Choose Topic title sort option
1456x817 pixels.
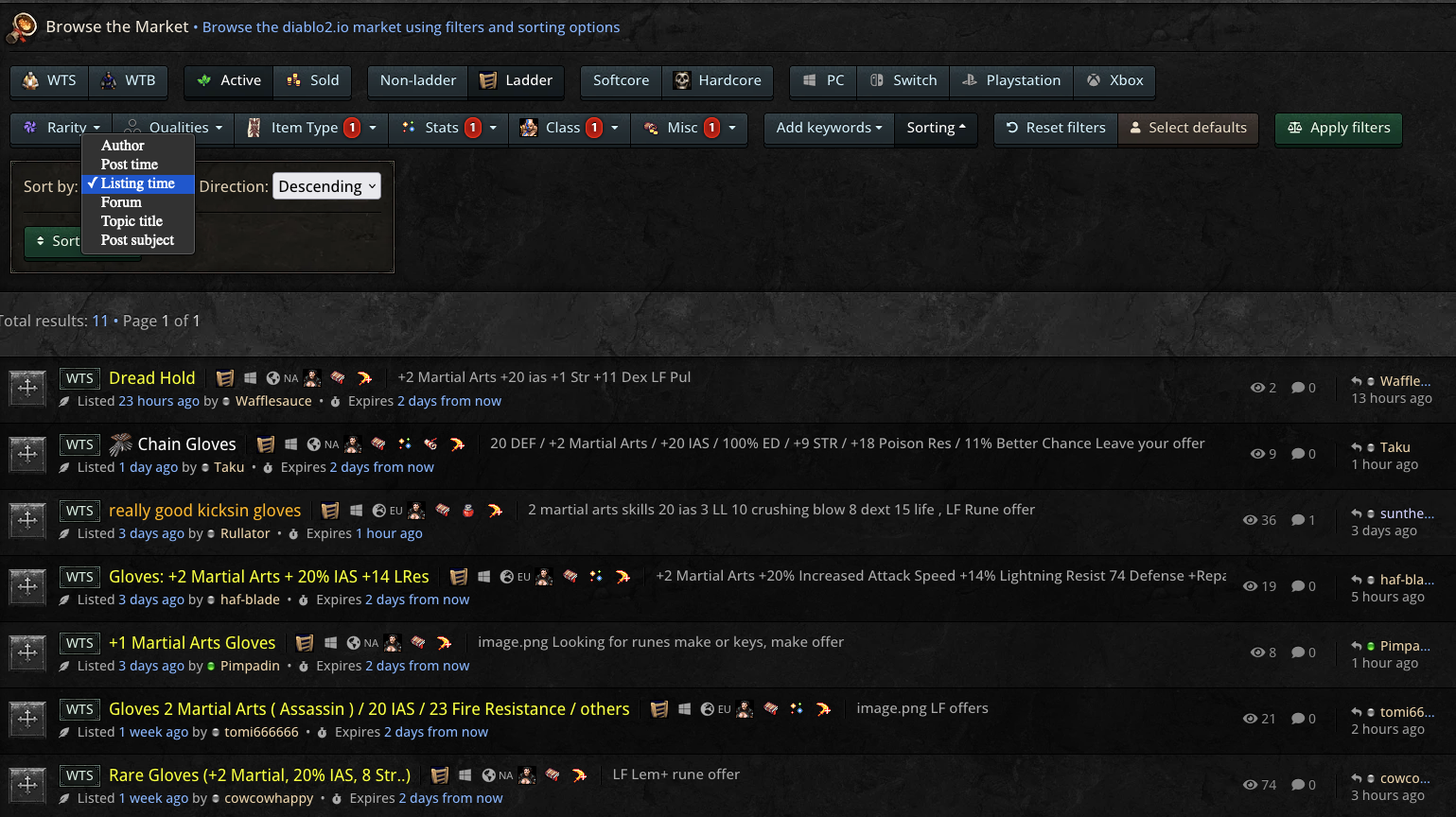[132, 221]
